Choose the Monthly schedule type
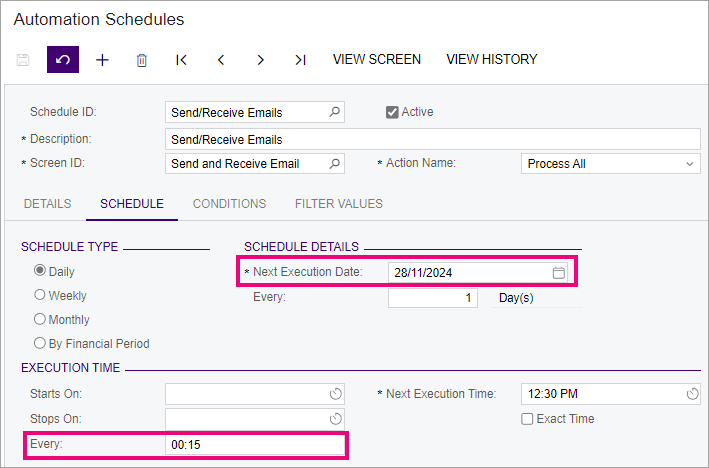Viewport: 709px width, 468px height. 40,320
